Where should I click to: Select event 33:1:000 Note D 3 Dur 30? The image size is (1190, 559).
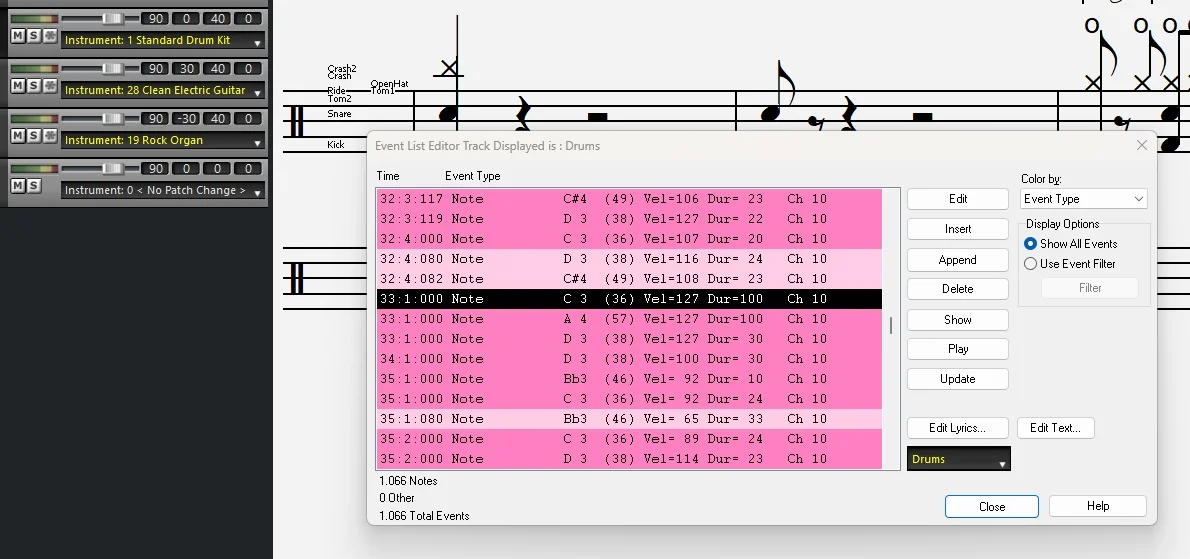pyautogui.click(x=629, y=339)
